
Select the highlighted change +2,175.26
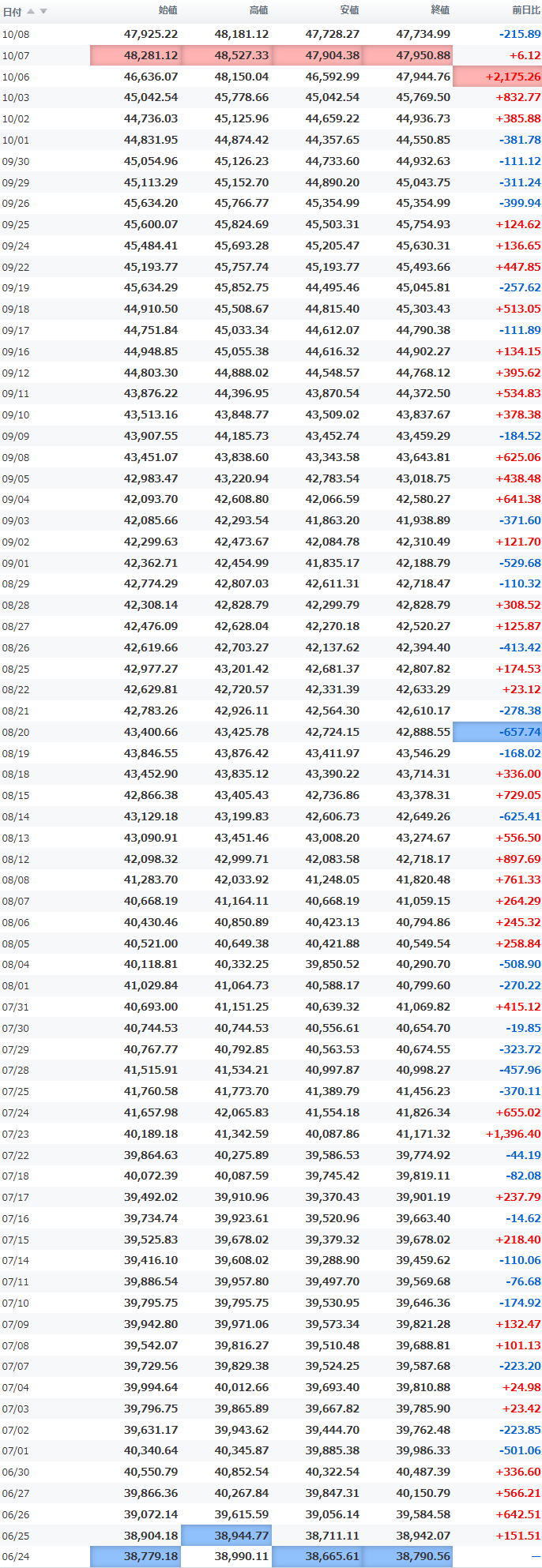498,77
